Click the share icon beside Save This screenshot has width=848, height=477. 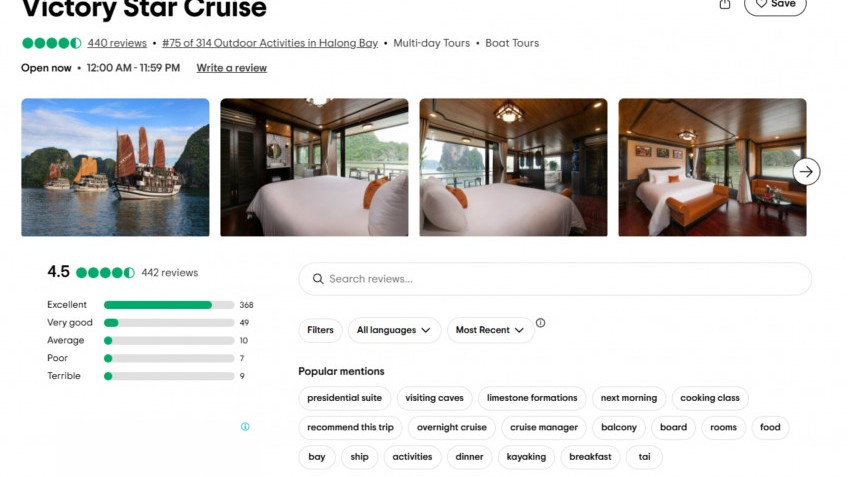coord(725,5)
